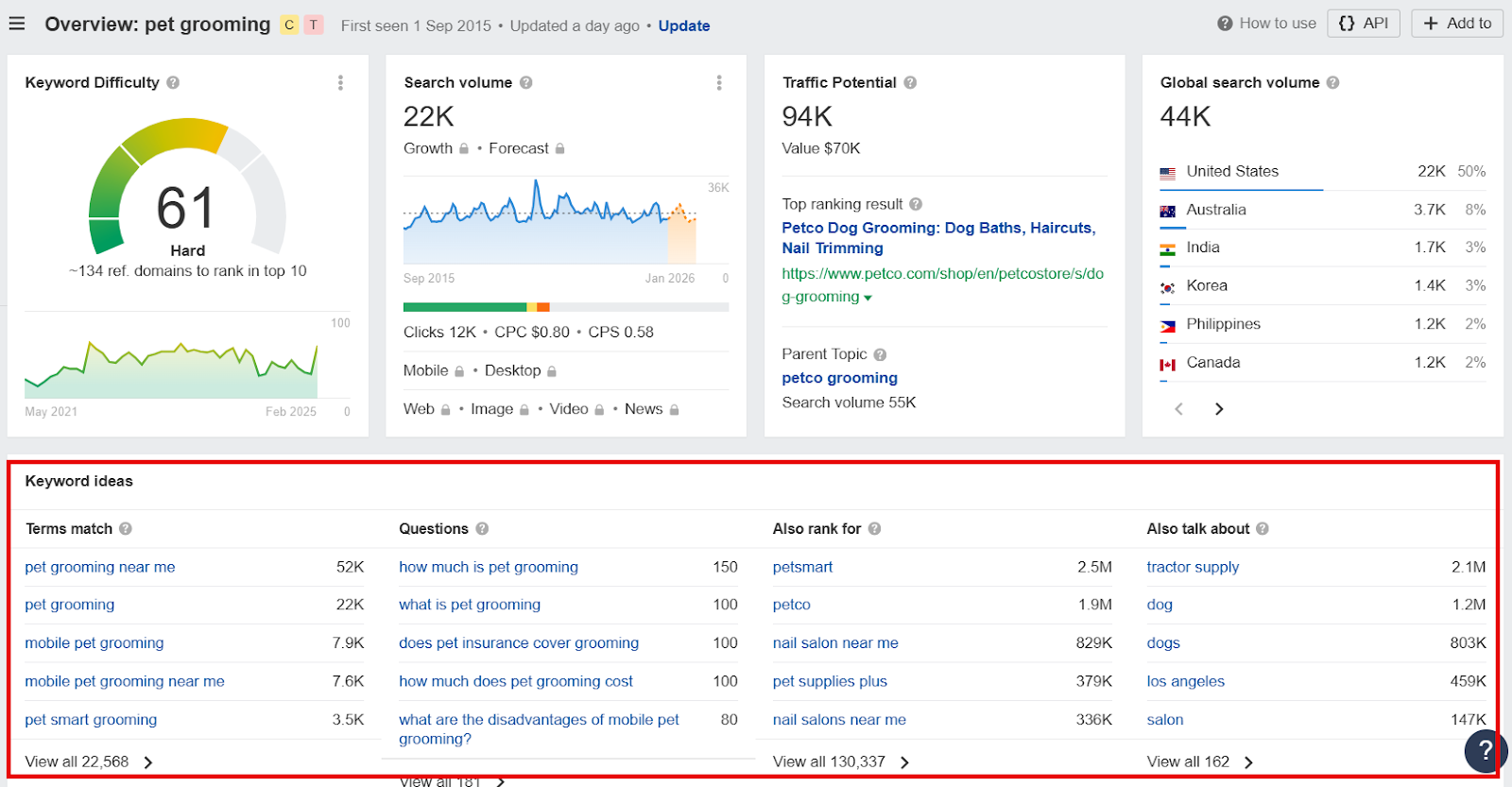Screen dimensions: 1512x787
Task: Open los angeles keyword link
Action: pyautogui.click(x=1186, y=681)
